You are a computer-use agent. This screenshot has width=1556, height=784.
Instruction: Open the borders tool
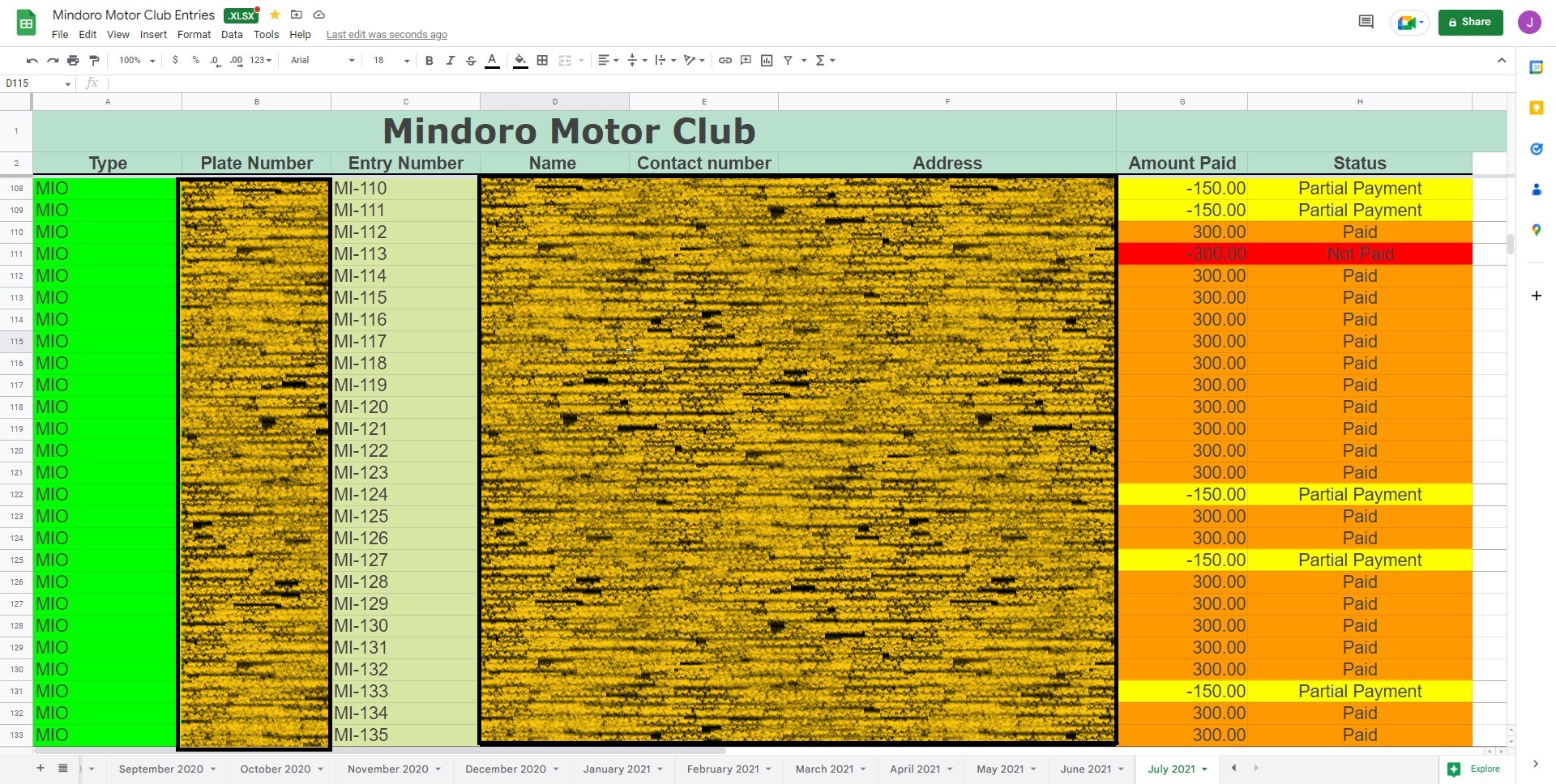[x=542, y=61]
